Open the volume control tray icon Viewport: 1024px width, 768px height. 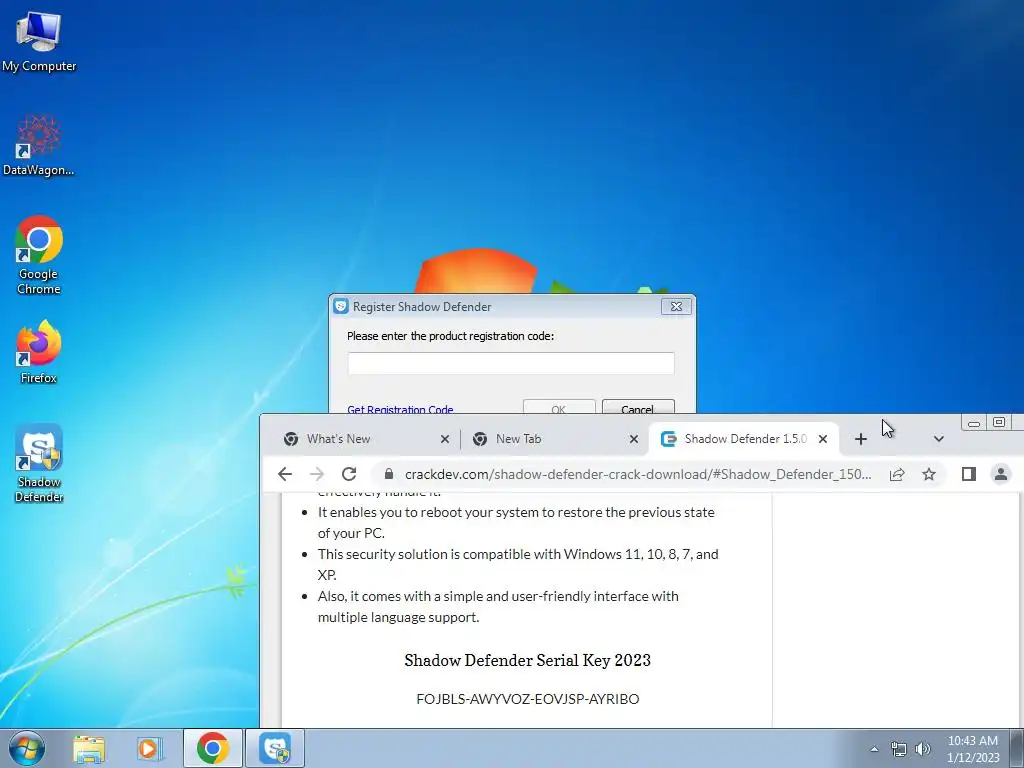click(922, 749)
